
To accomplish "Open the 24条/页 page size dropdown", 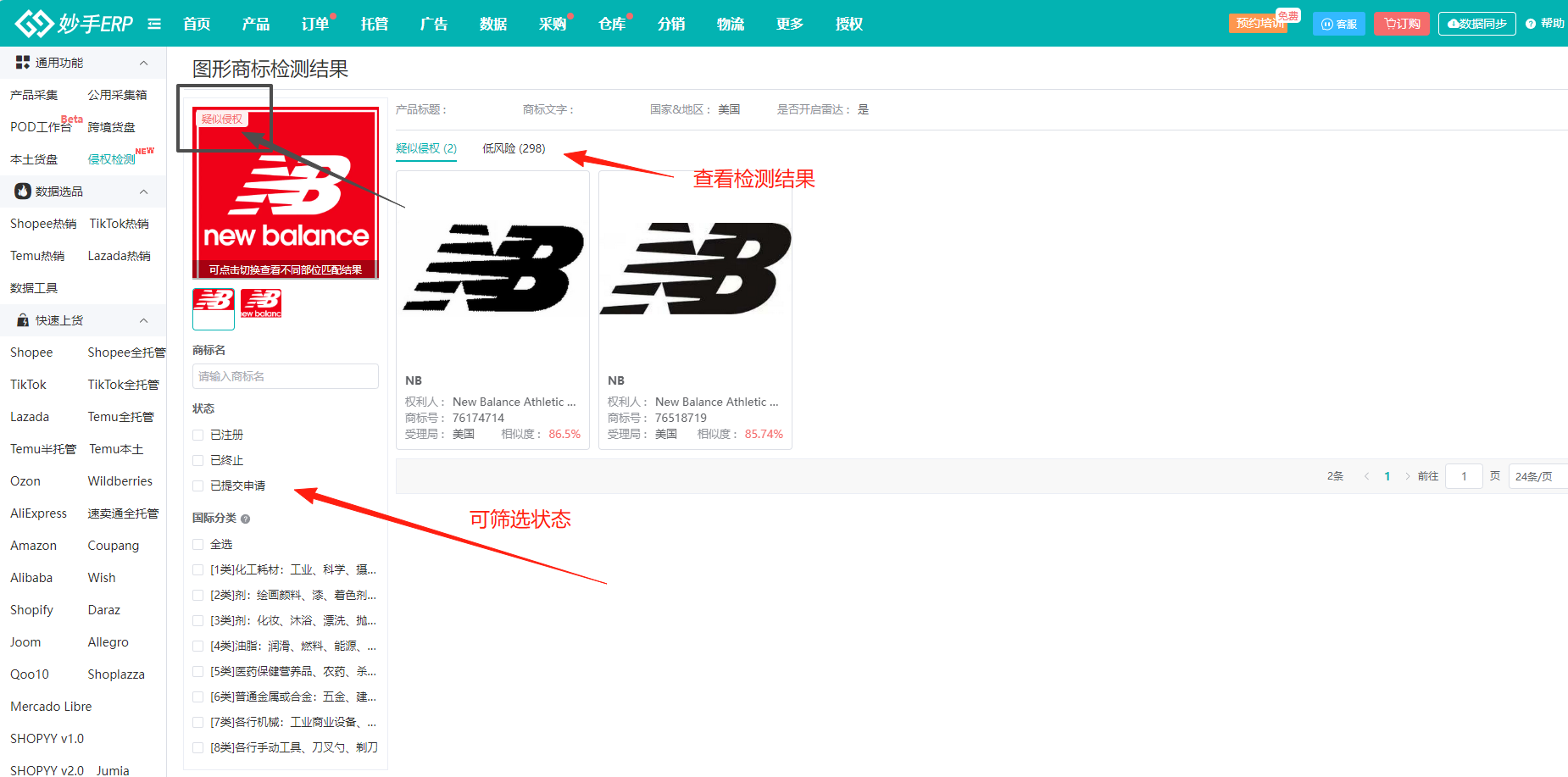I will point(1537,476).
